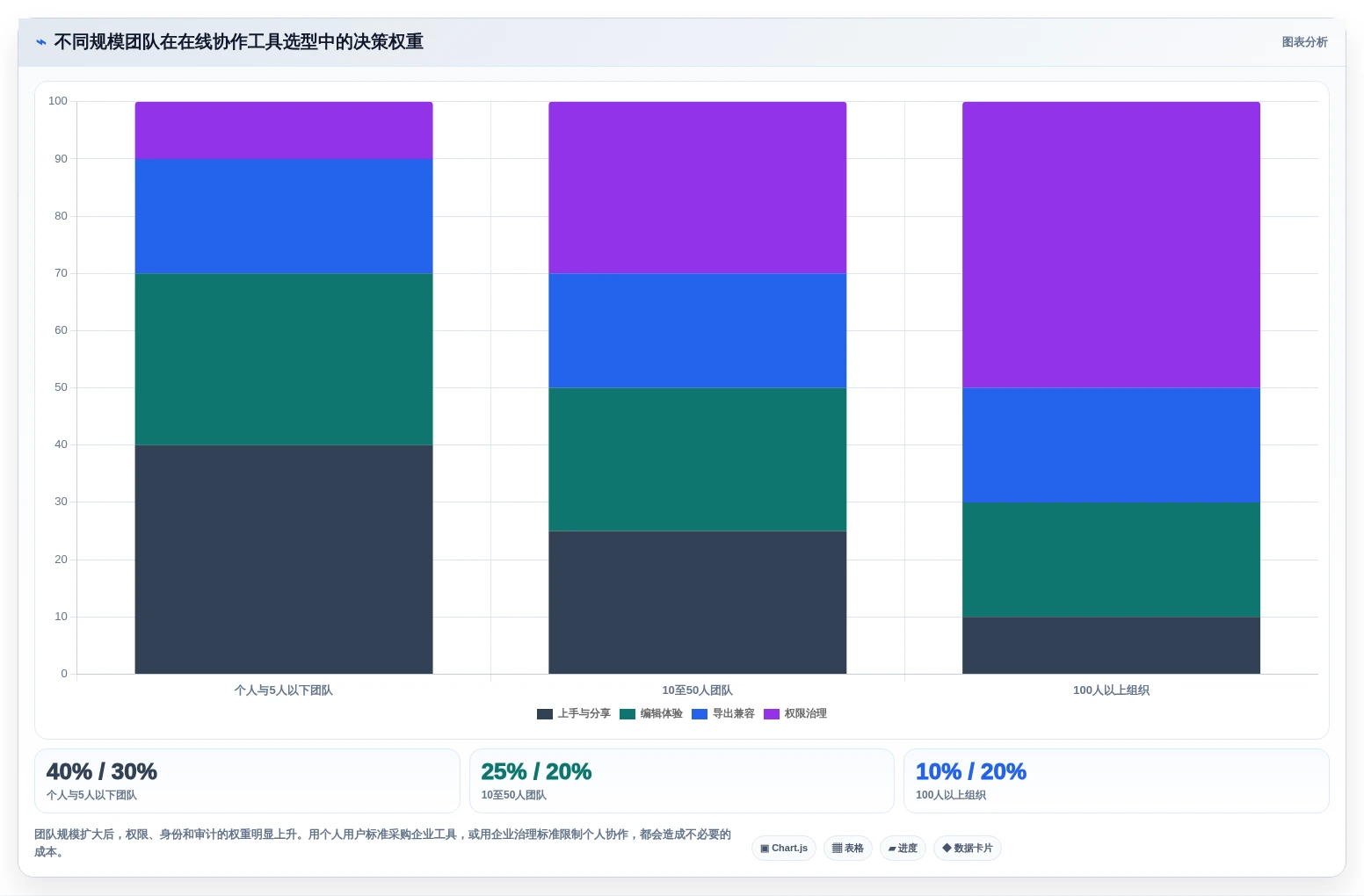Select the 表格 tag chip
The image size is (1364, 896).
click(848, 848)
